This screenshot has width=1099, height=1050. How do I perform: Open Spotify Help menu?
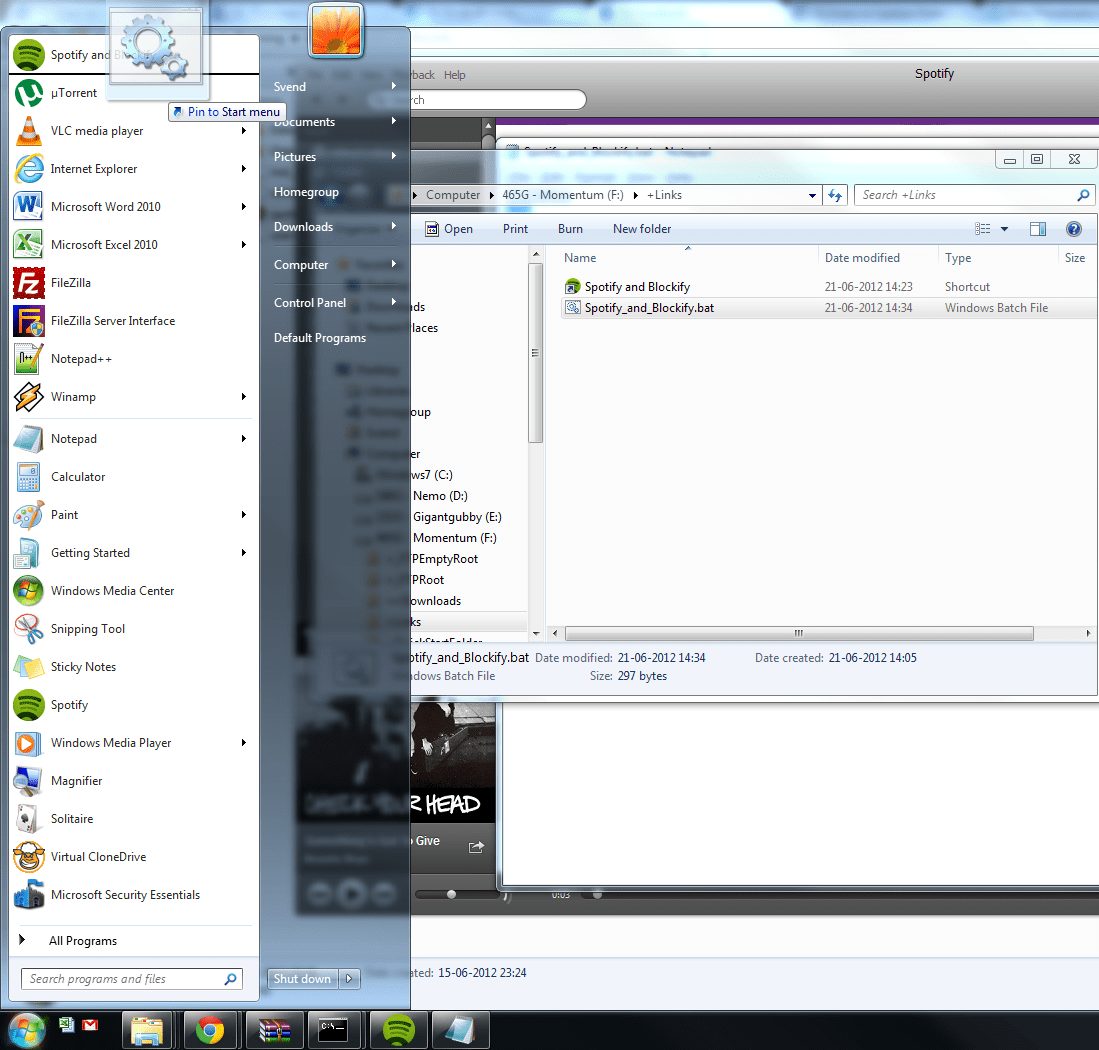[x=454, y=75]
